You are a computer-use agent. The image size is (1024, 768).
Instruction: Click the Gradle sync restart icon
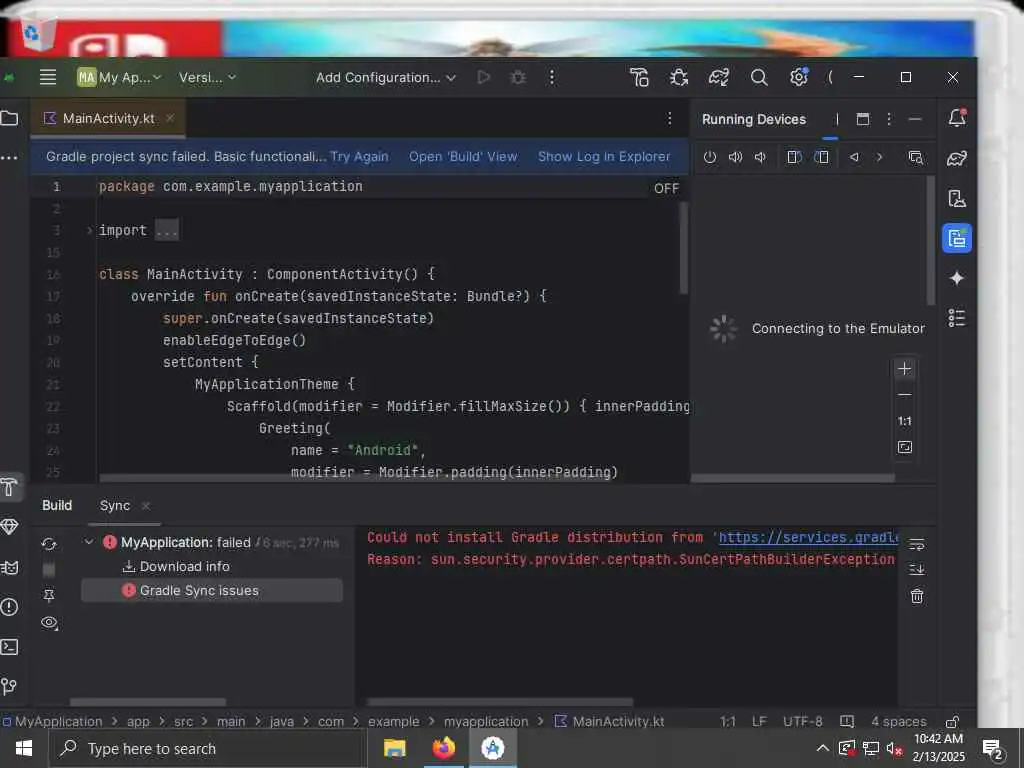click(x=49, y=543)
